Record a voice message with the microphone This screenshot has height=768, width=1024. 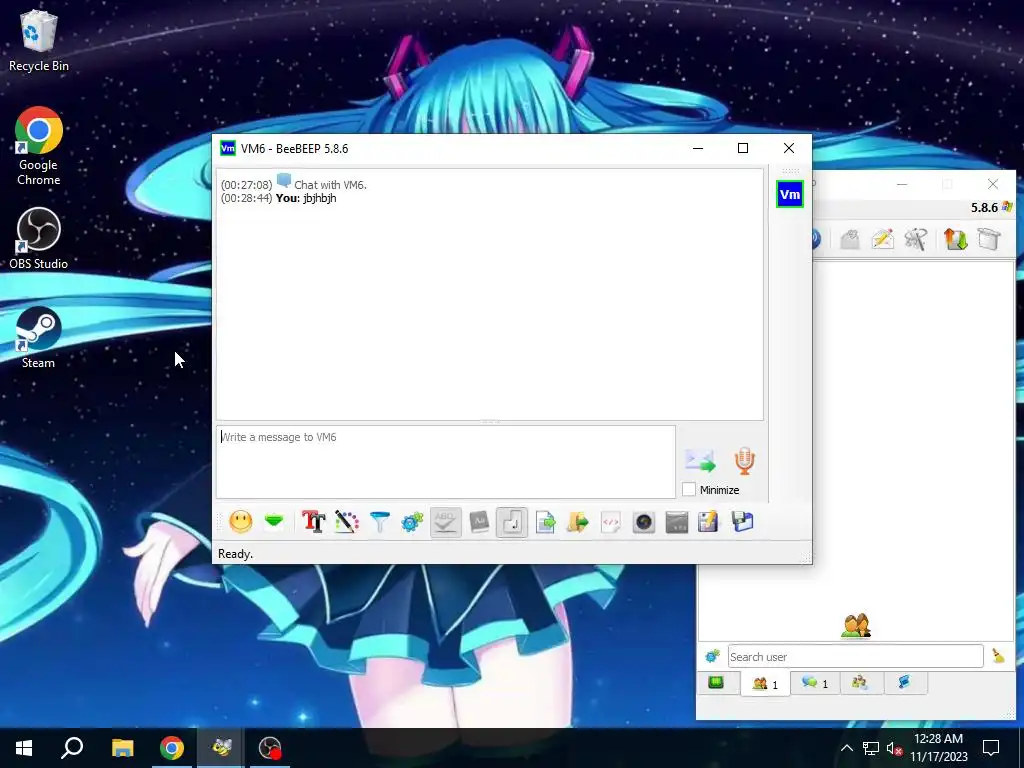point(744,460)
